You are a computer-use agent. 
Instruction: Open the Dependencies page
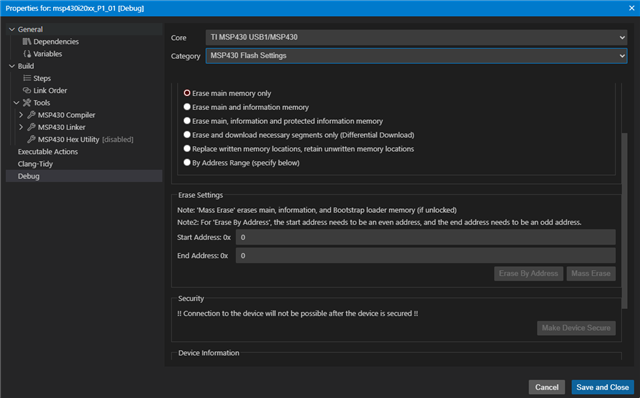click(56, 42)
